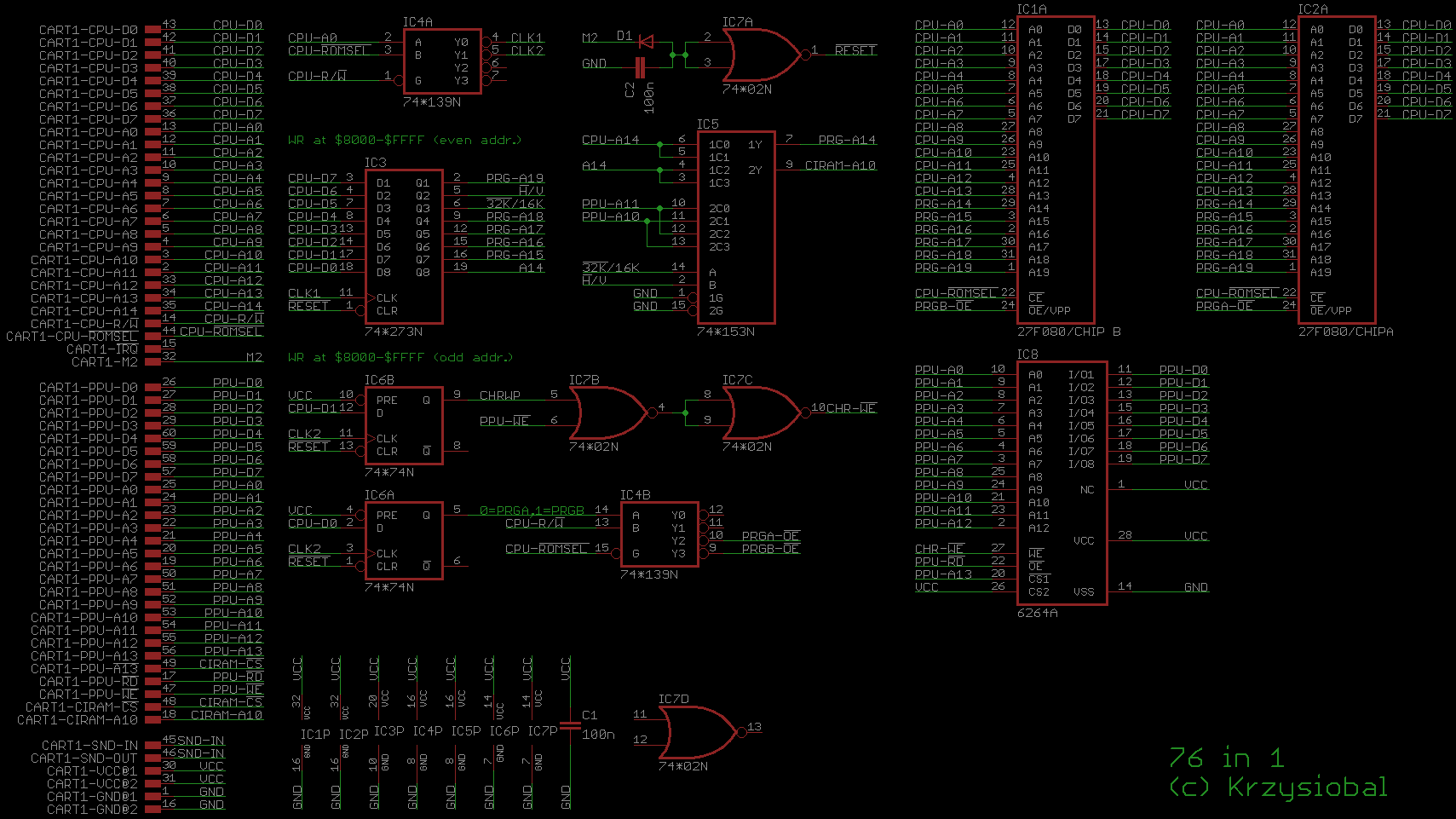The height and width of the screenshot is (819, 1456).
Task: Select the 'WR at $8000-$FFFF (odd addr.)' note
Action: (x=402, y=357)
